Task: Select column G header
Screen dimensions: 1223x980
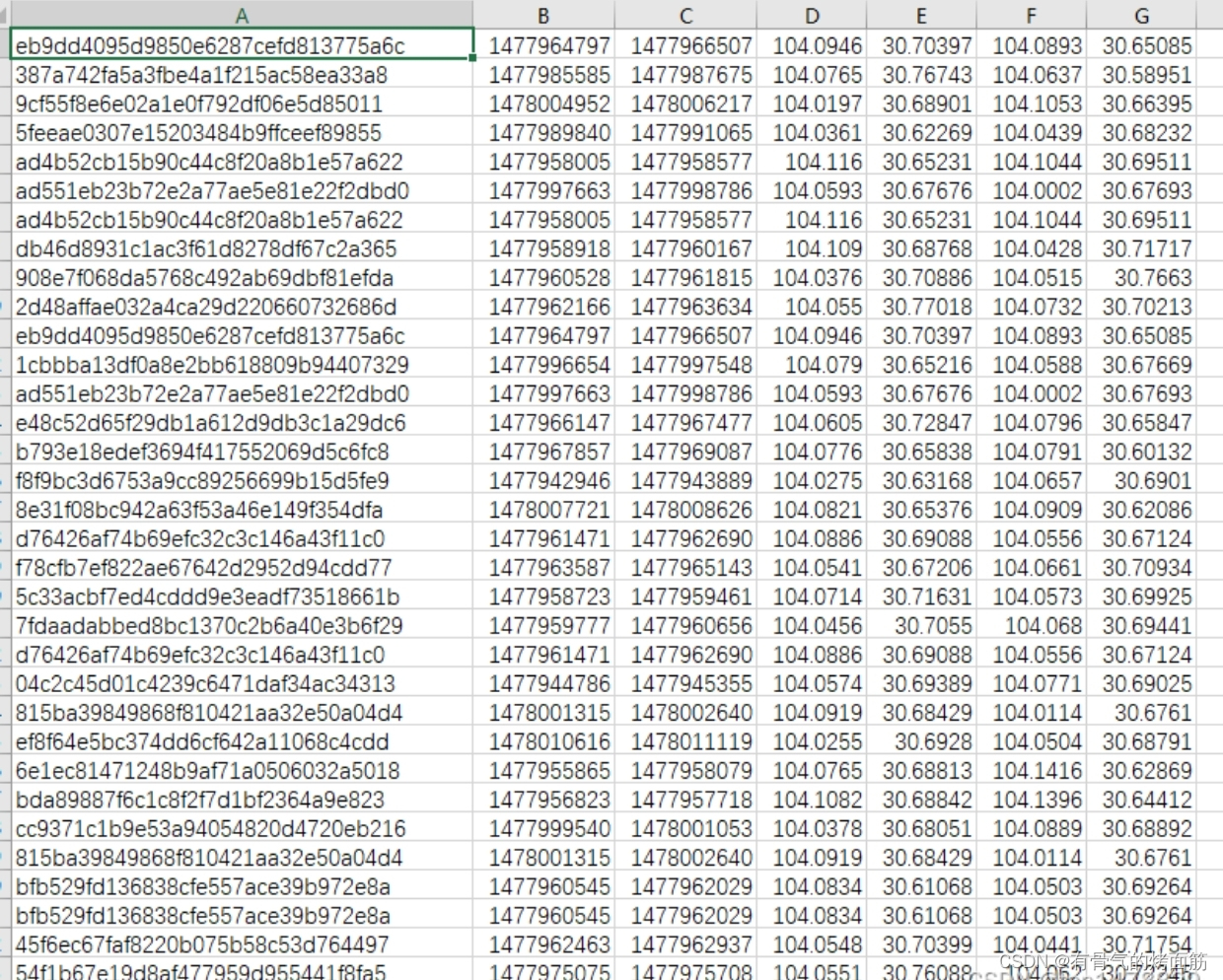Action: [x=1141, y=15]
